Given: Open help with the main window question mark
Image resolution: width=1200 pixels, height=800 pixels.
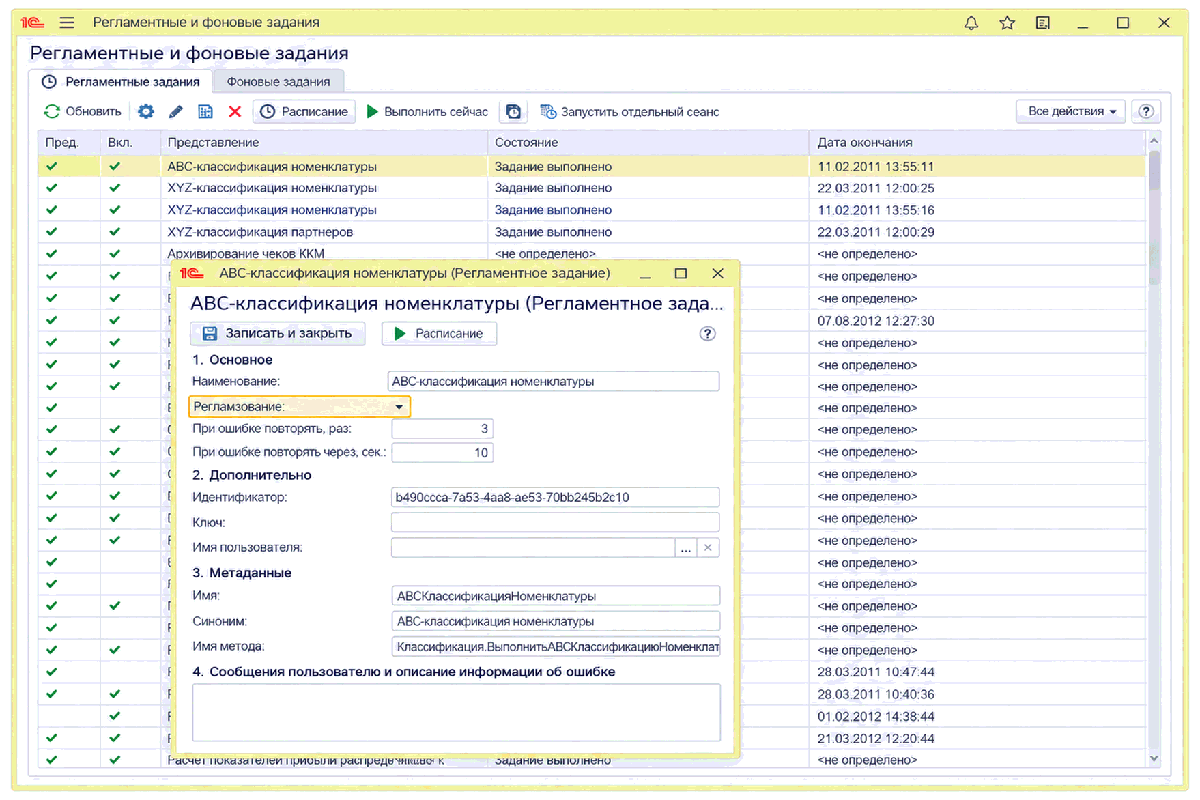Looking at the screenshot, I should click(1146, 111).
